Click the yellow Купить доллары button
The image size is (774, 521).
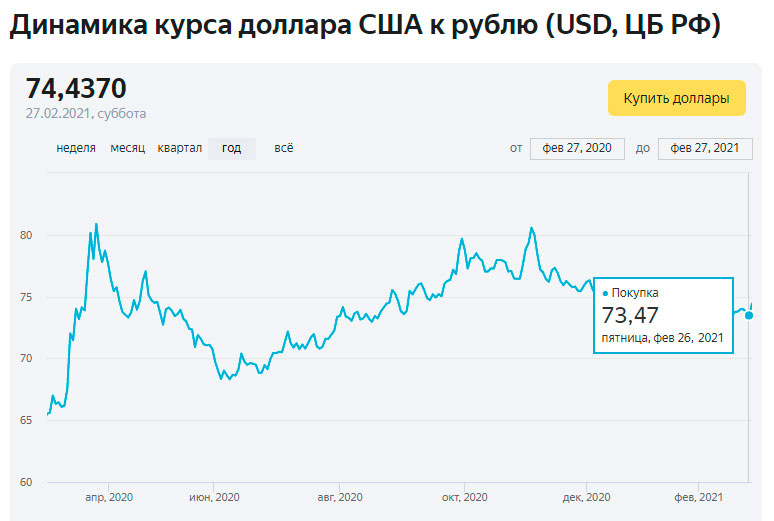[676, 99]
